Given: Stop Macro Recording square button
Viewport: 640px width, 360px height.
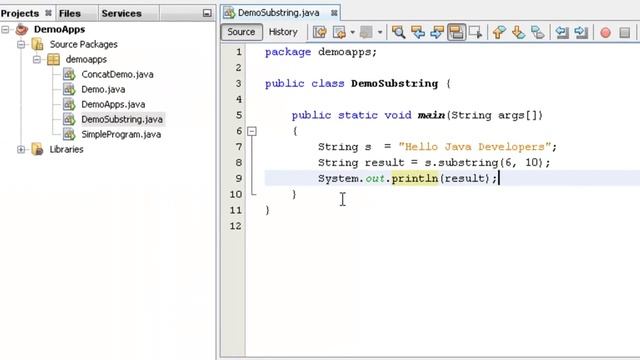Looking at the screenshot, I should pyautogui.click(x=624, y=33).
